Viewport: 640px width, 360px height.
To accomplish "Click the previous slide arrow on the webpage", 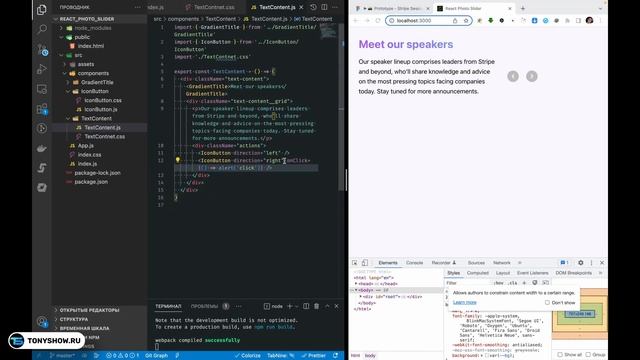I will click(513, 76).
